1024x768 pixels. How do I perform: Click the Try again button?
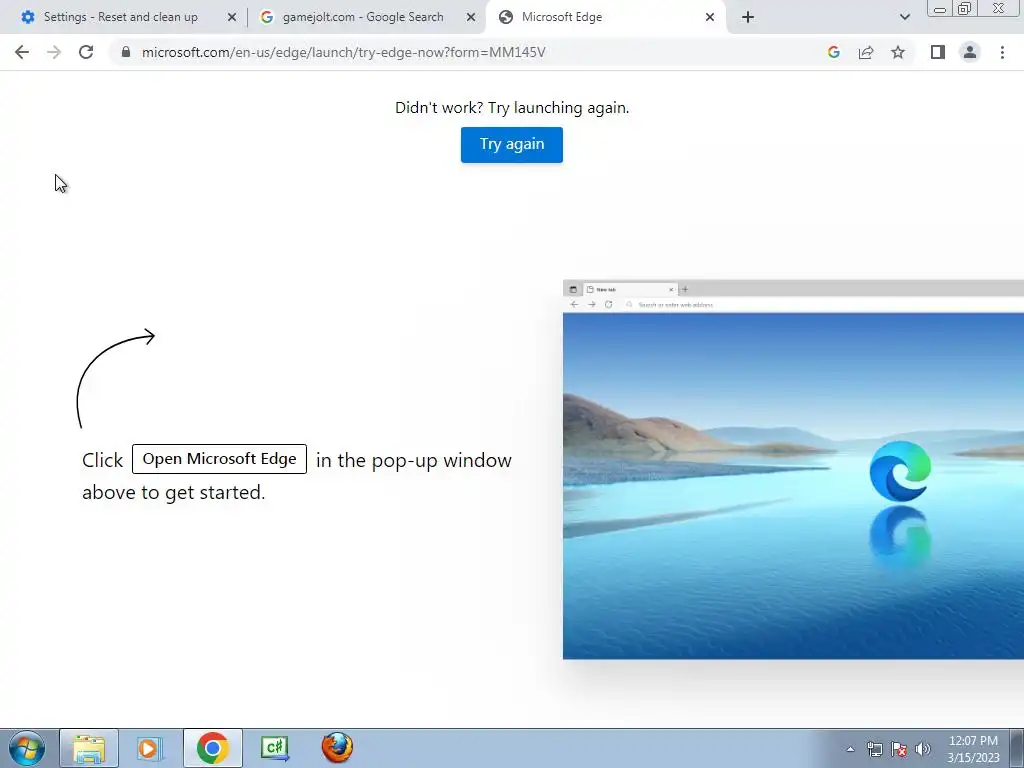511,144
